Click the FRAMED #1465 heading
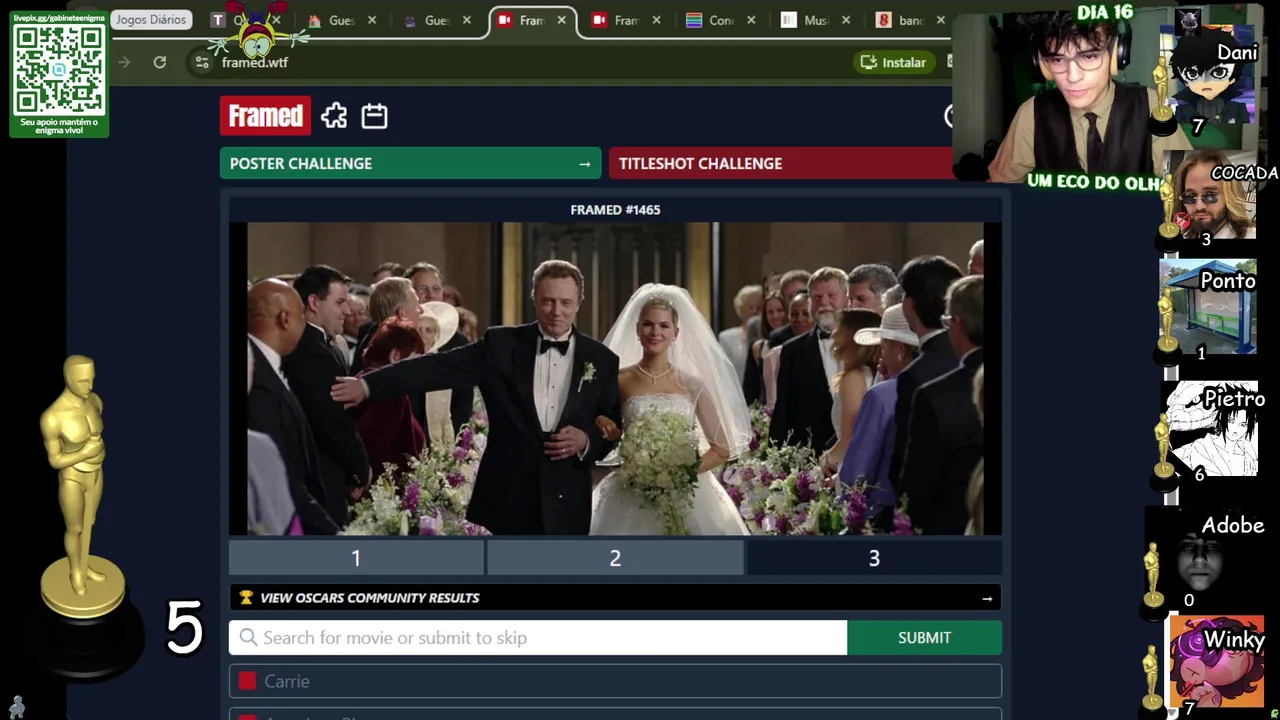This screenshot has height=720, width=1280. (615, 210)
